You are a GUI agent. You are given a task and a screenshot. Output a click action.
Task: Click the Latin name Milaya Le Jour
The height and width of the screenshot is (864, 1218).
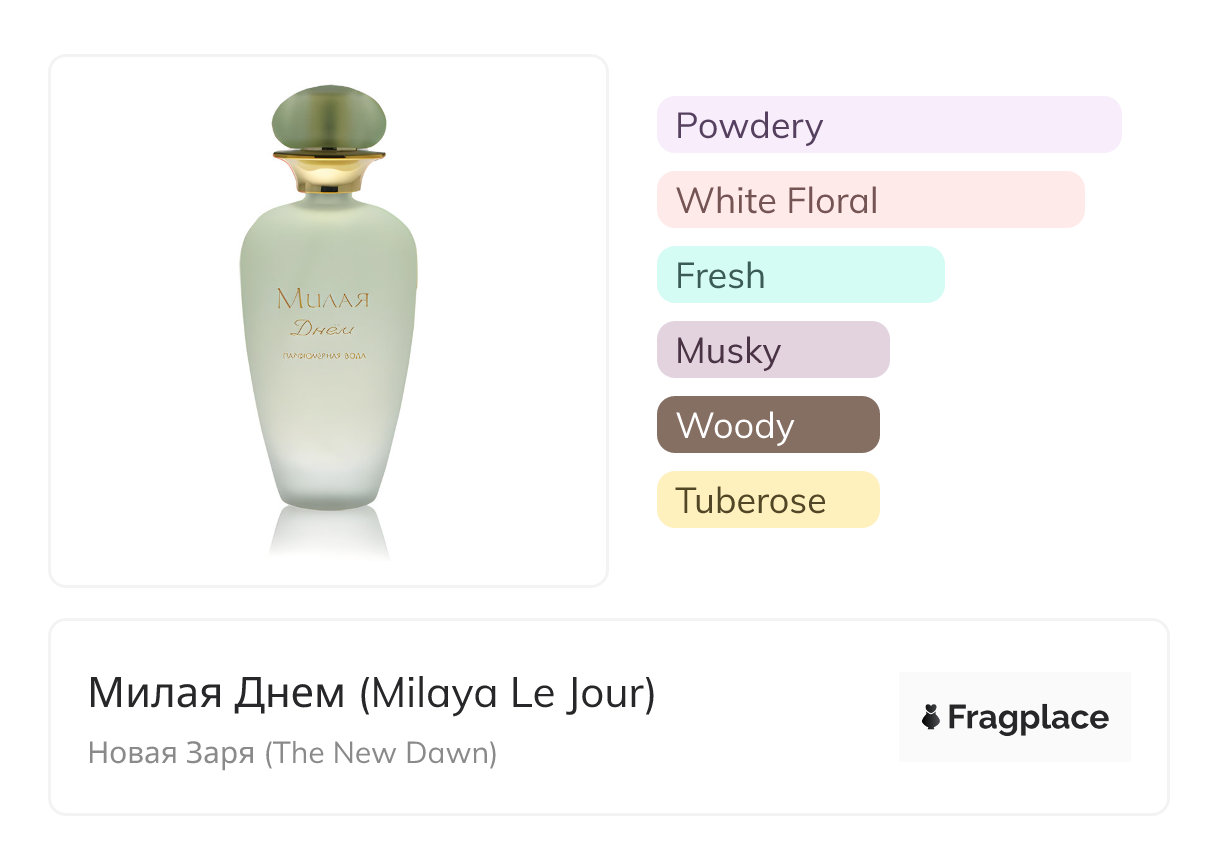point(508,694)
